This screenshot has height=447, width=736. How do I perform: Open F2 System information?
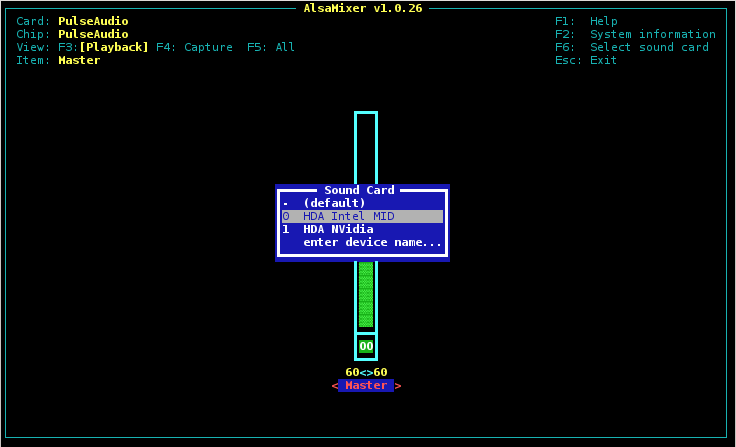tap(635, 34)
